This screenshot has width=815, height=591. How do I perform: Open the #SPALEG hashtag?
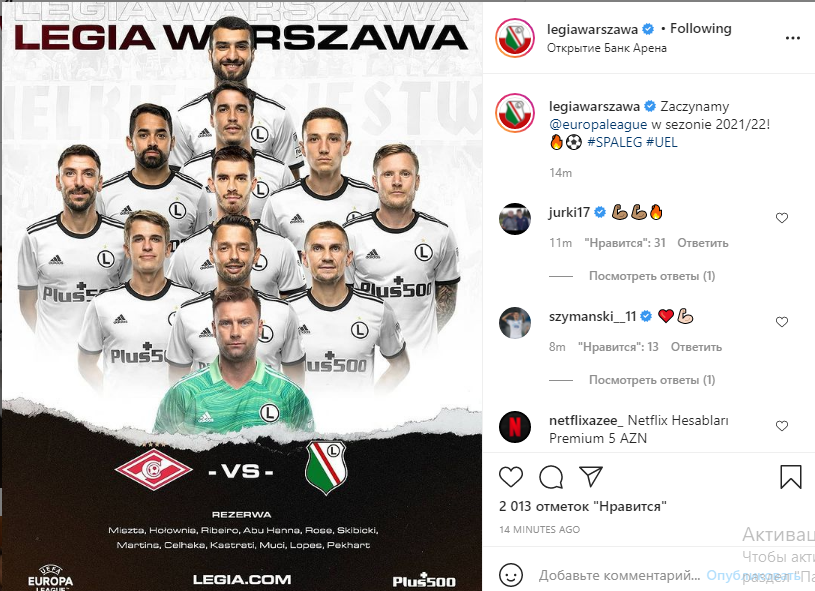pos(614,142)
